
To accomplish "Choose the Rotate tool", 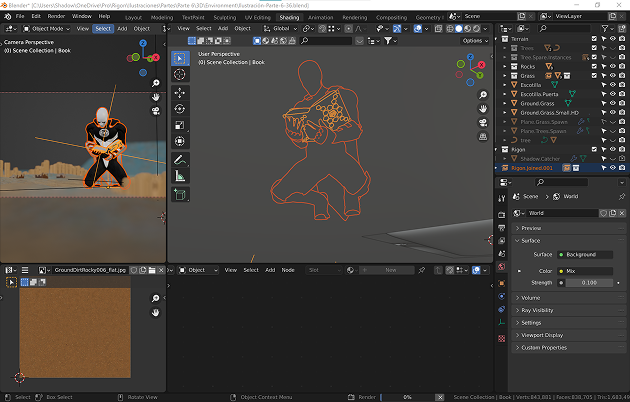I will 180,108.
